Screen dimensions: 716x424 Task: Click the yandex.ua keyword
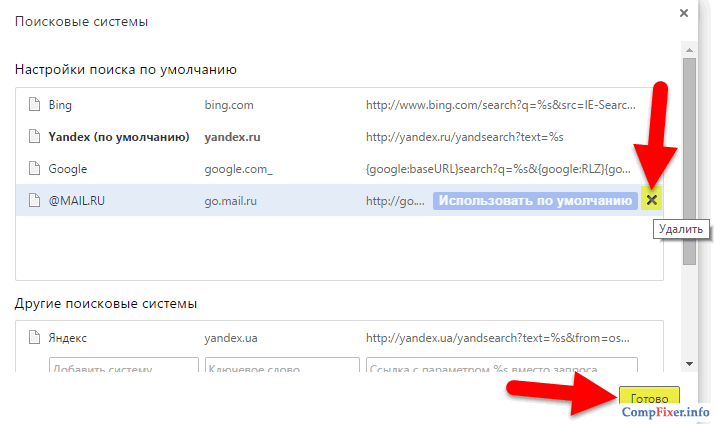tap(231, 338)
